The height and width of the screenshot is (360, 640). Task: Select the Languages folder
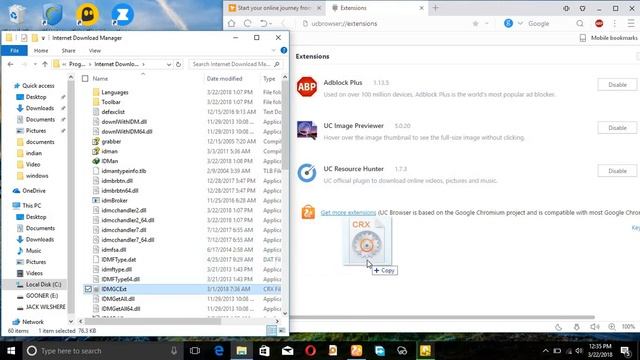[115, 92]
